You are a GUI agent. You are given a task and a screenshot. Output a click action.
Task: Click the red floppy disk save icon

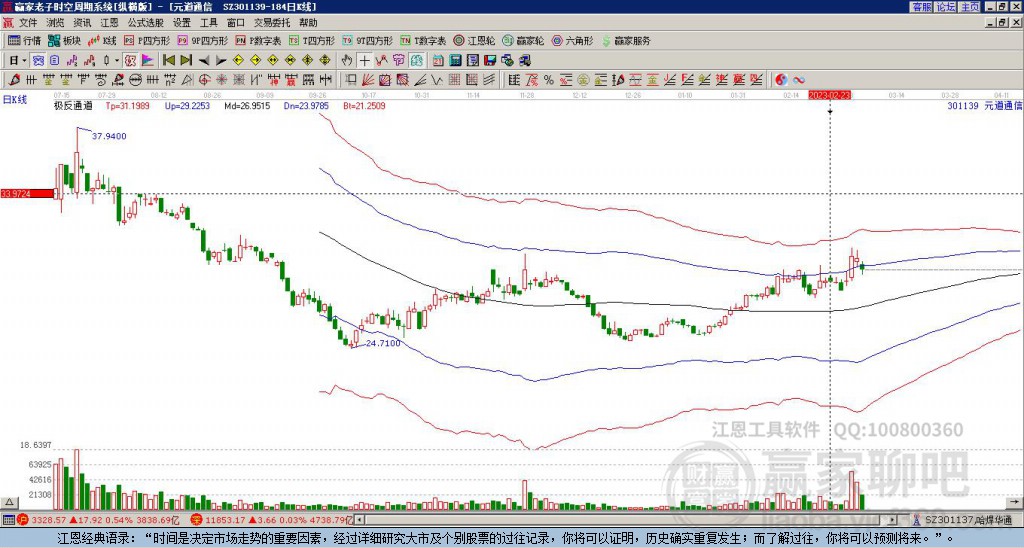point(490,61)
